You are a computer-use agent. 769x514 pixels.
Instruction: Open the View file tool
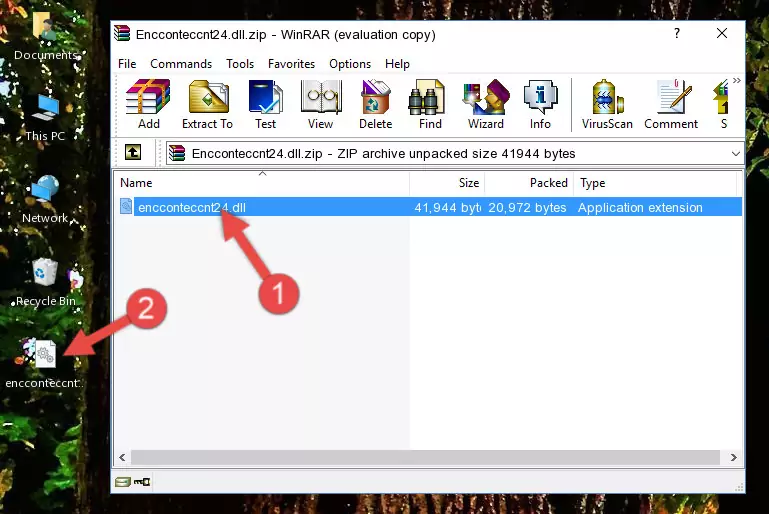tap(321, 104)
